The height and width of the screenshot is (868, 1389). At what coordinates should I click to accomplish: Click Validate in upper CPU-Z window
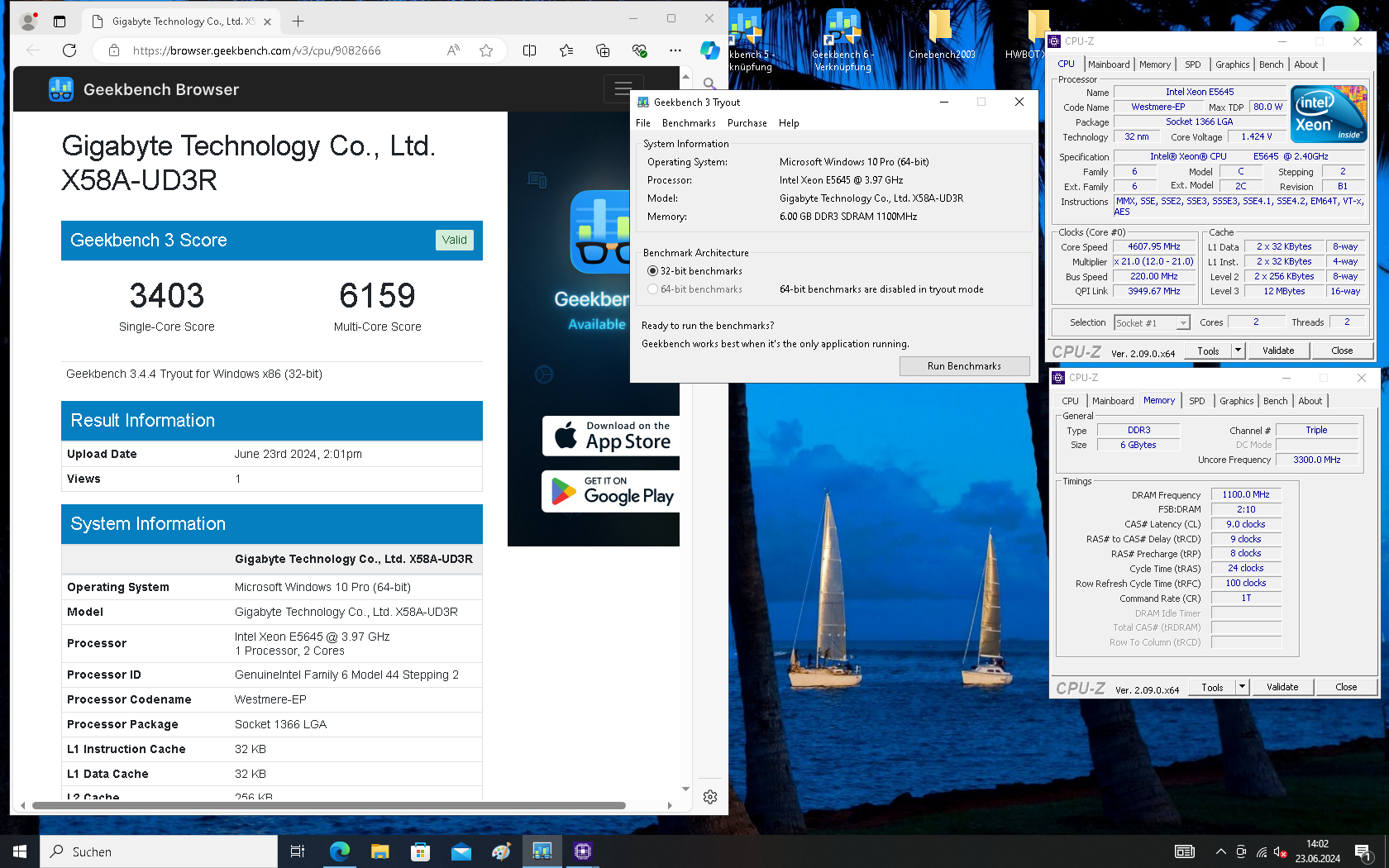(1278, 351)
